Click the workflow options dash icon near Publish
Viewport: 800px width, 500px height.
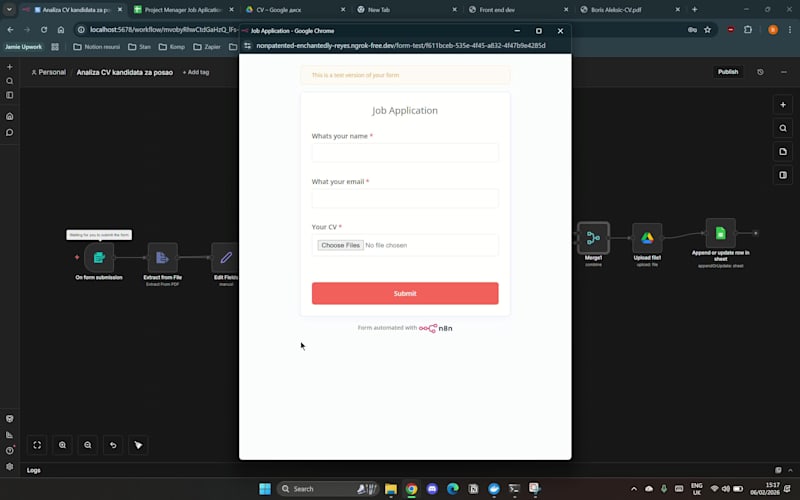(784, 72)
